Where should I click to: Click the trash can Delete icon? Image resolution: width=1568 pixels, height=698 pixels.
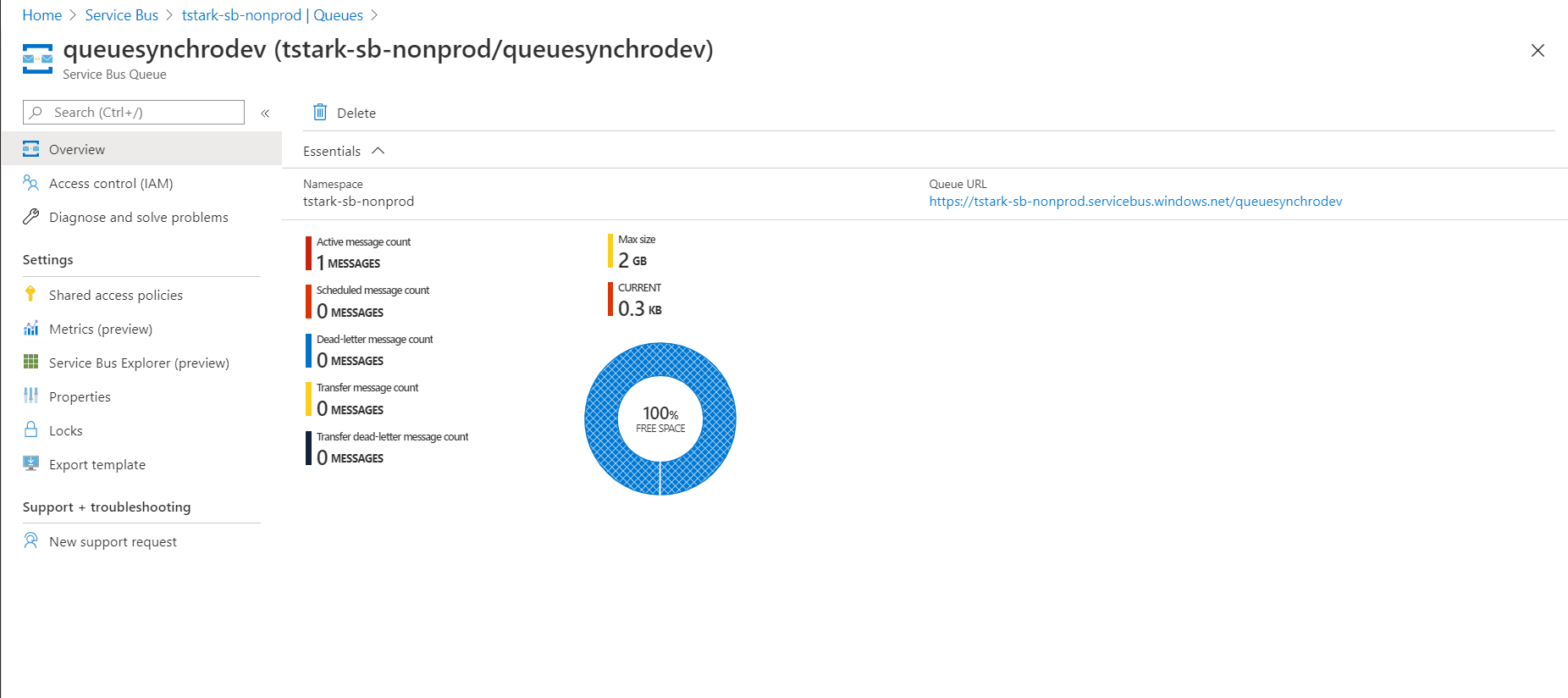pos(320,113)
